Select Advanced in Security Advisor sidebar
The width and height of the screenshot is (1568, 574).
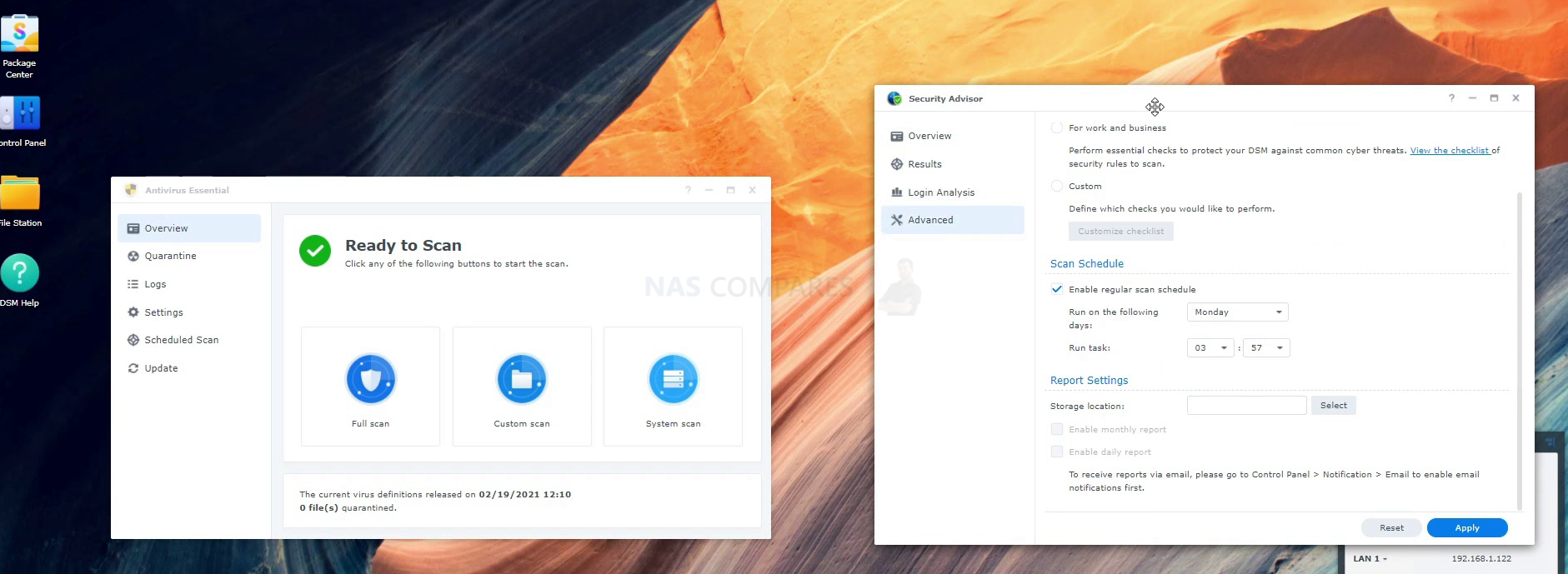tap(953, 220)
